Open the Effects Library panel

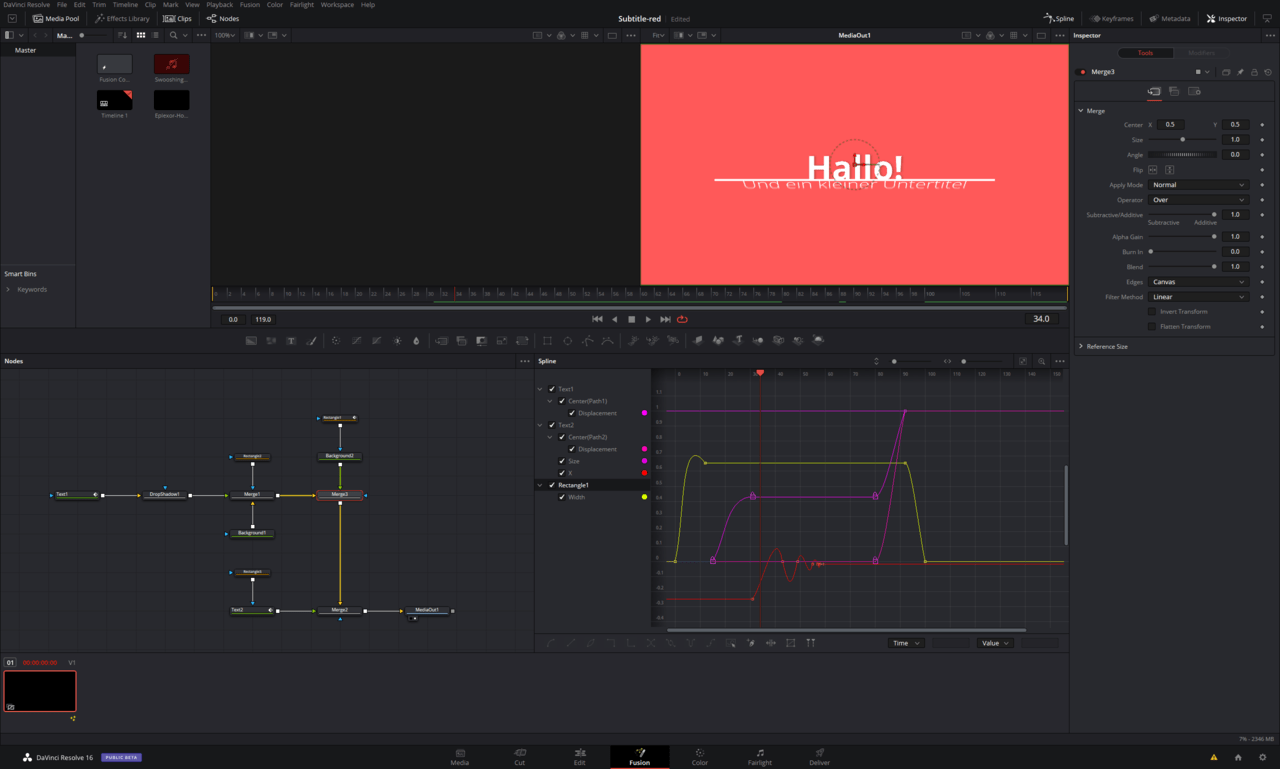(x=122, y=18)
